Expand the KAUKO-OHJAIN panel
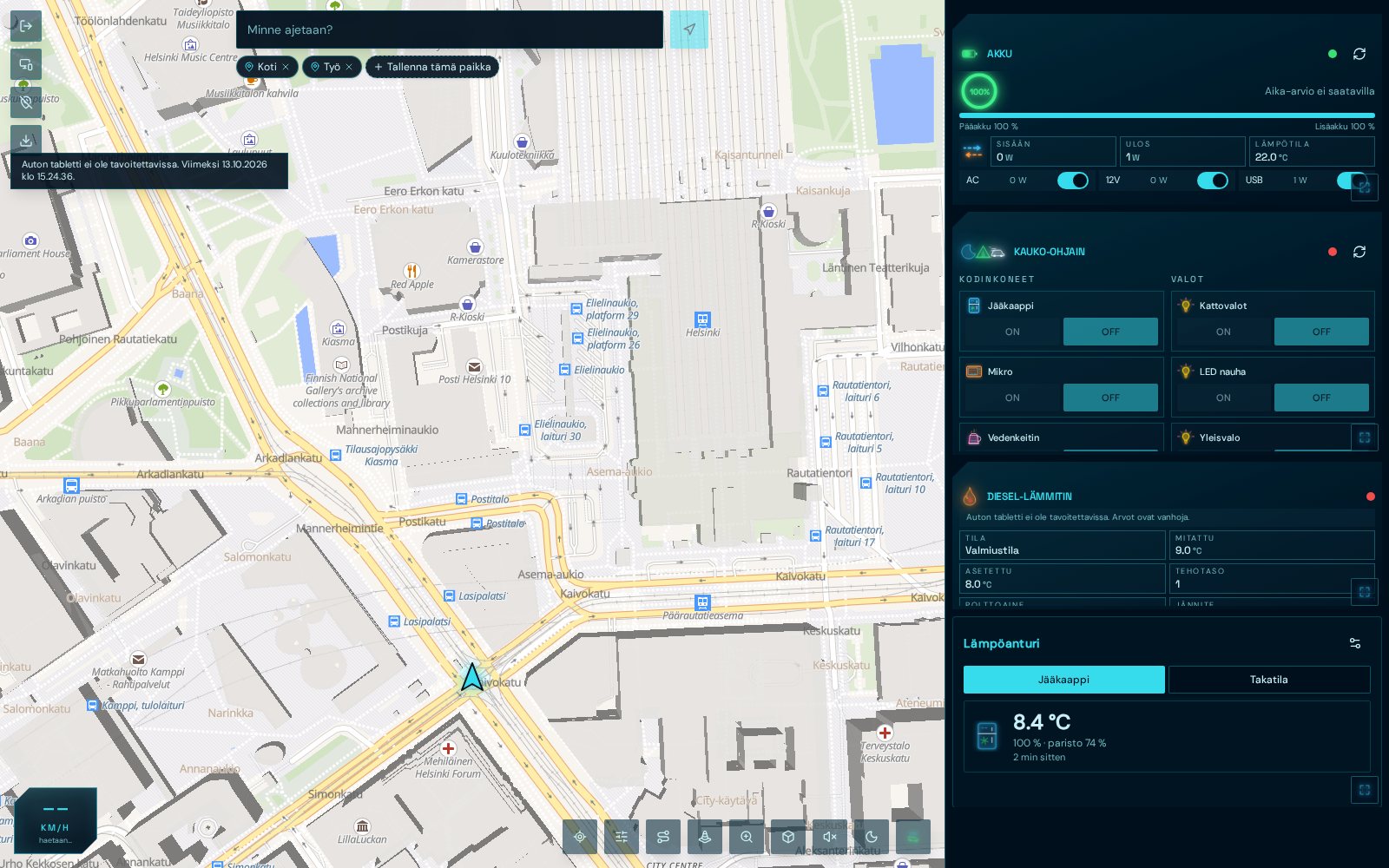 point(1365,437)
